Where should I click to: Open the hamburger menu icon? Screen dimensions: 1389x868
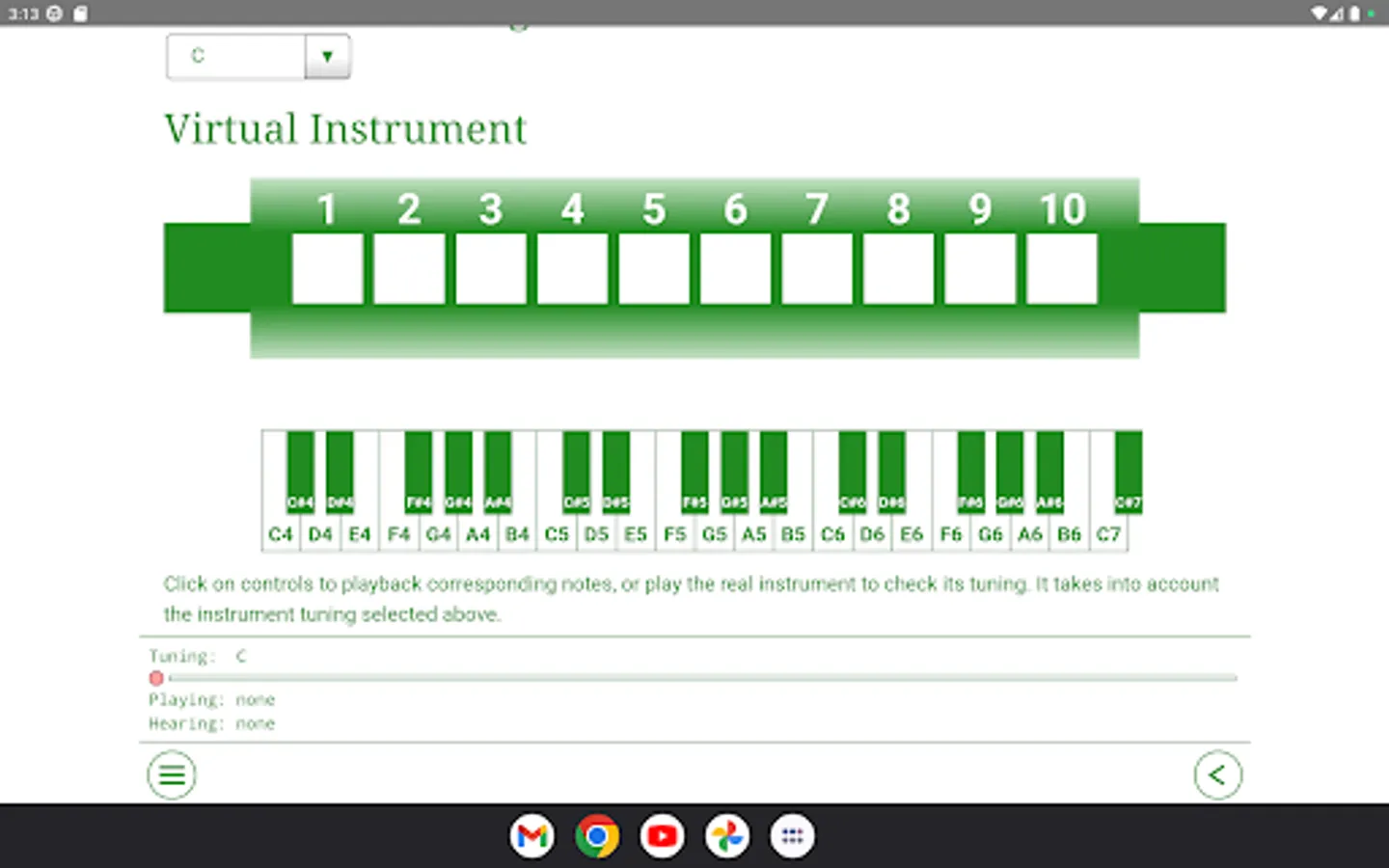pos(172,774)
